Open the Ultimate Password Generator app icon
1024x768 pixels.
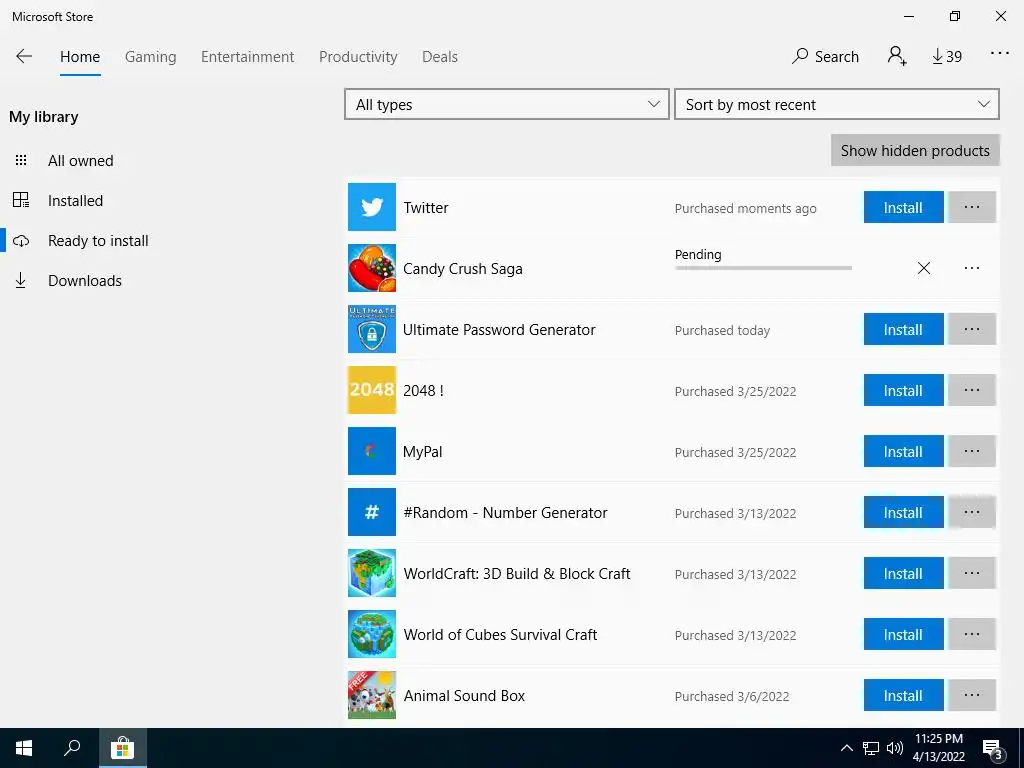click(x=372, y=329)
